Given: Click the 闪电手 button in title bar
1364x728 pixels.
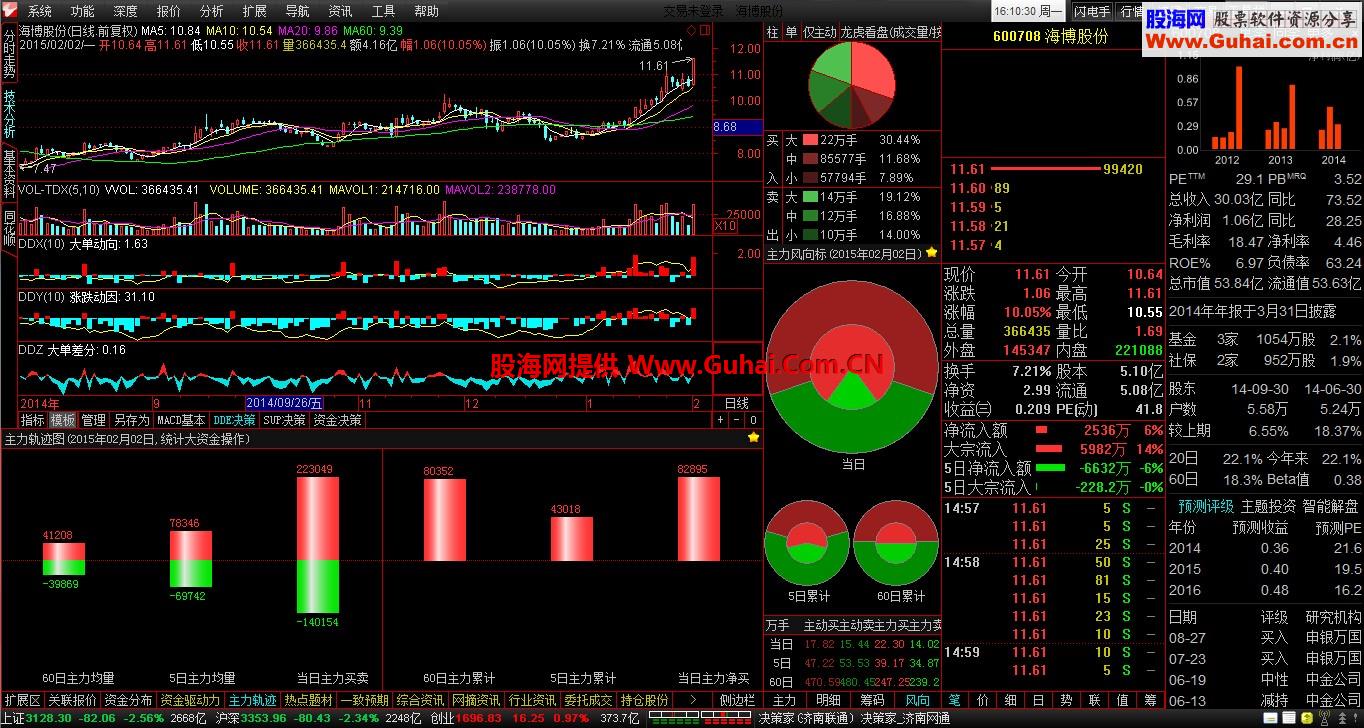Looking at the screenshot, I should coord(1091,11).
